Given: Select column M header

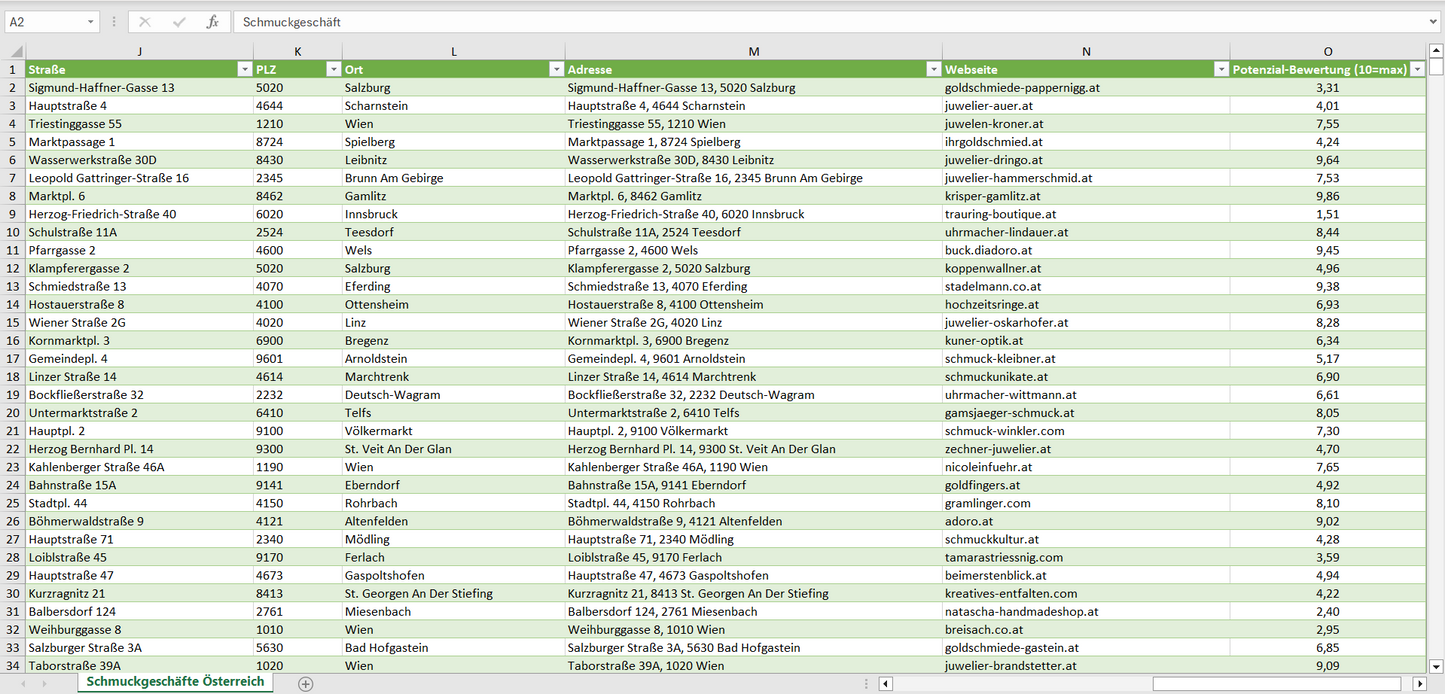Looking at the screenshot, I should pos(753,52).
